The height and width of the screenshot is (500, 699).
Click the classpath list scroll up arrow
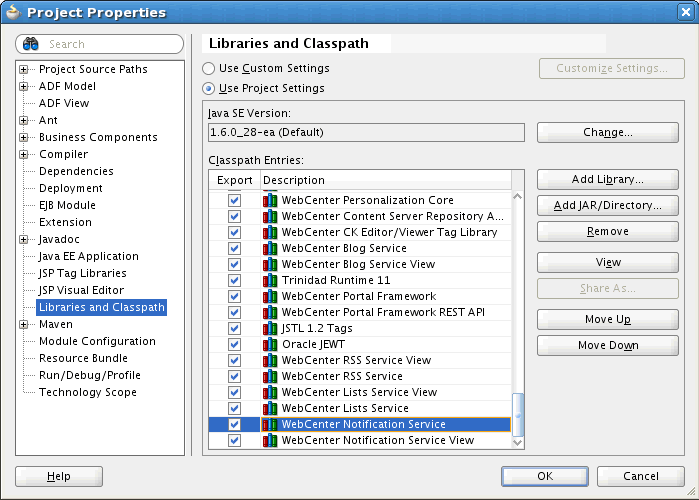point(518,197)
